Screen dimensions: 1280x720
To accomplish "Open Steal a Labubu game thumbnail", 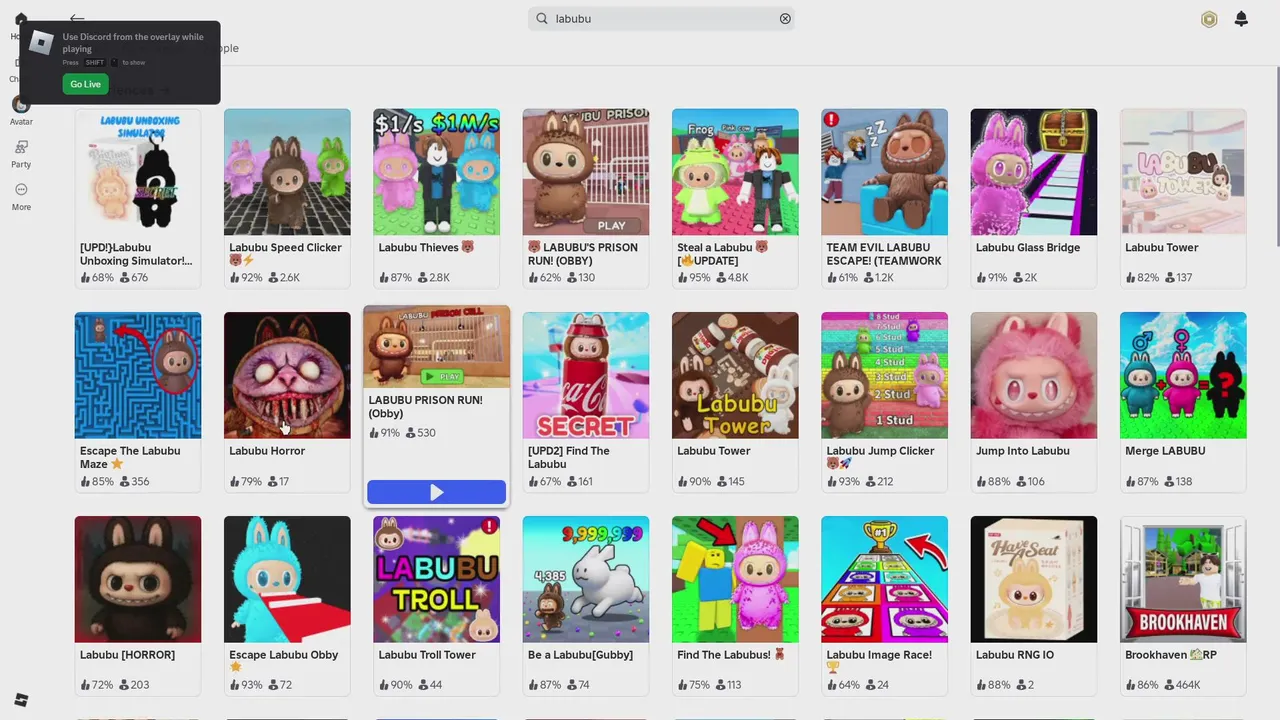I will [735, 172].
